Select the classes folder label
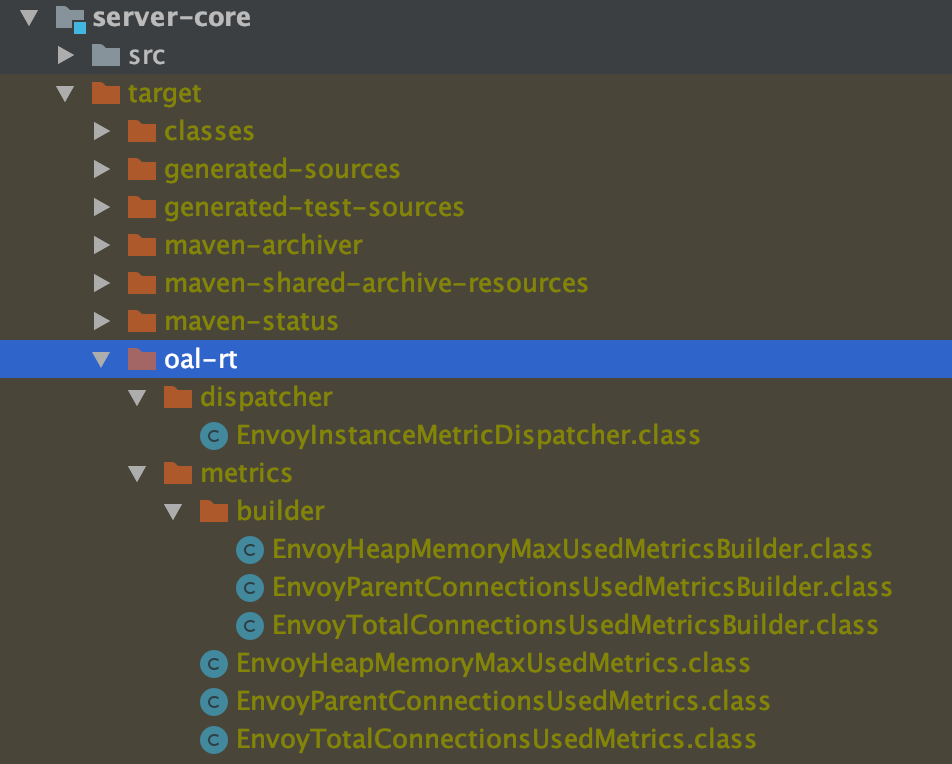The image size is (952, 764). click(x=209, y=131)
